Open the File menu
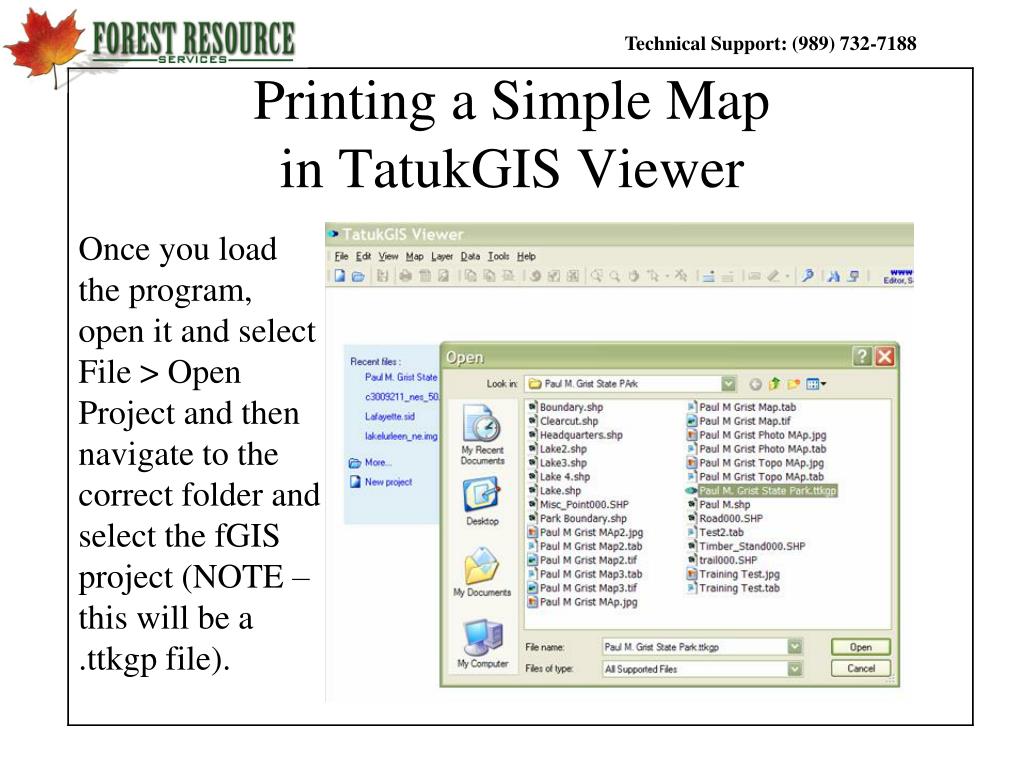1024x768 pixels. click(342, 256)
